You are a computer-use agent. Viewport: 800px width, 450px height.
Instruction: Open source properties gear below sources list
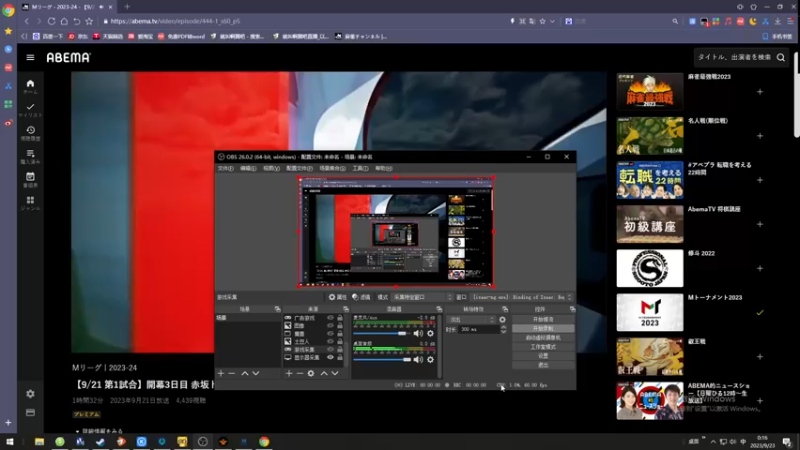tap(311, 373)
